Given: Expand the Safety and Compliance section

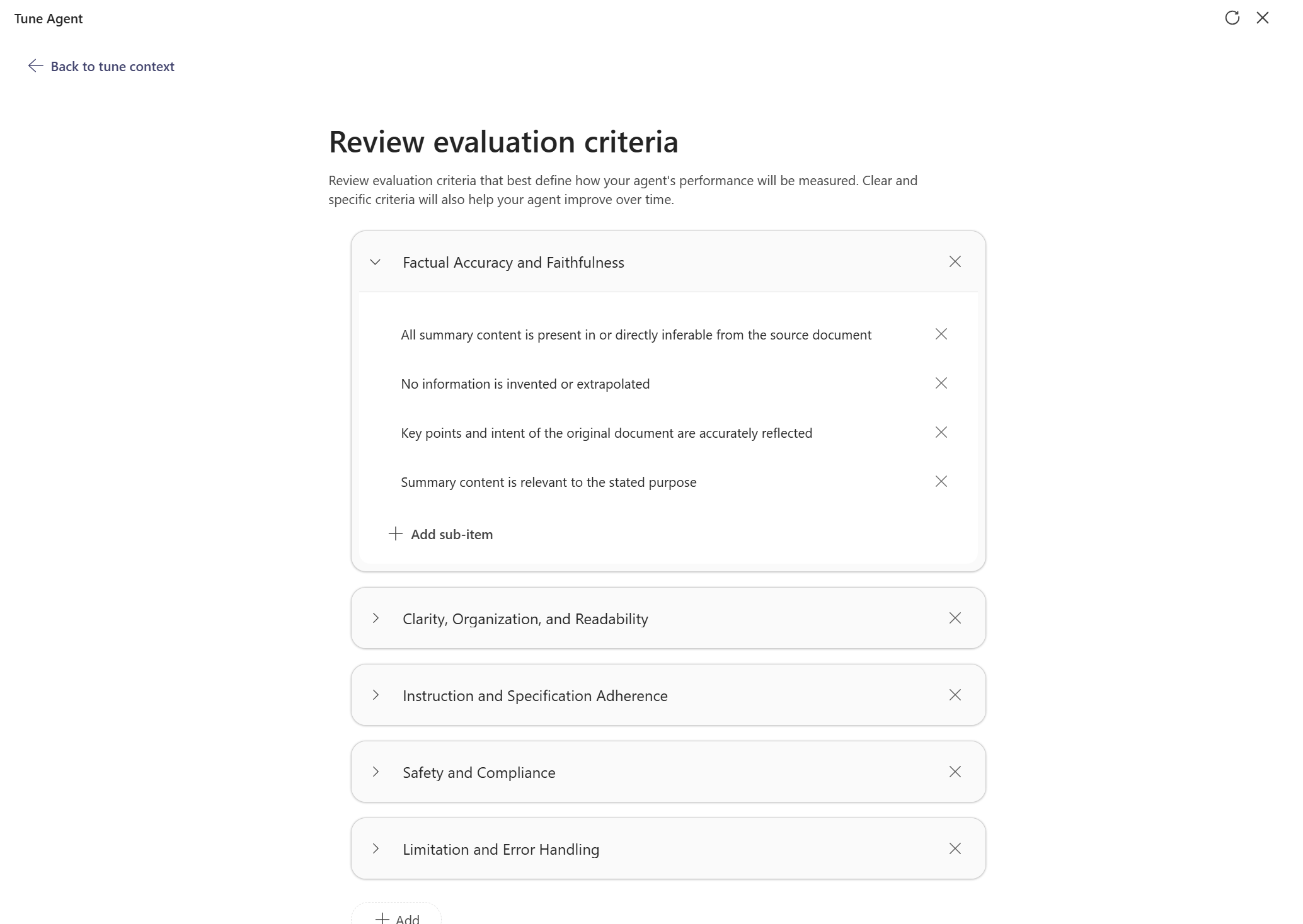Looking at the screenshot, I should tap(376, 772).
